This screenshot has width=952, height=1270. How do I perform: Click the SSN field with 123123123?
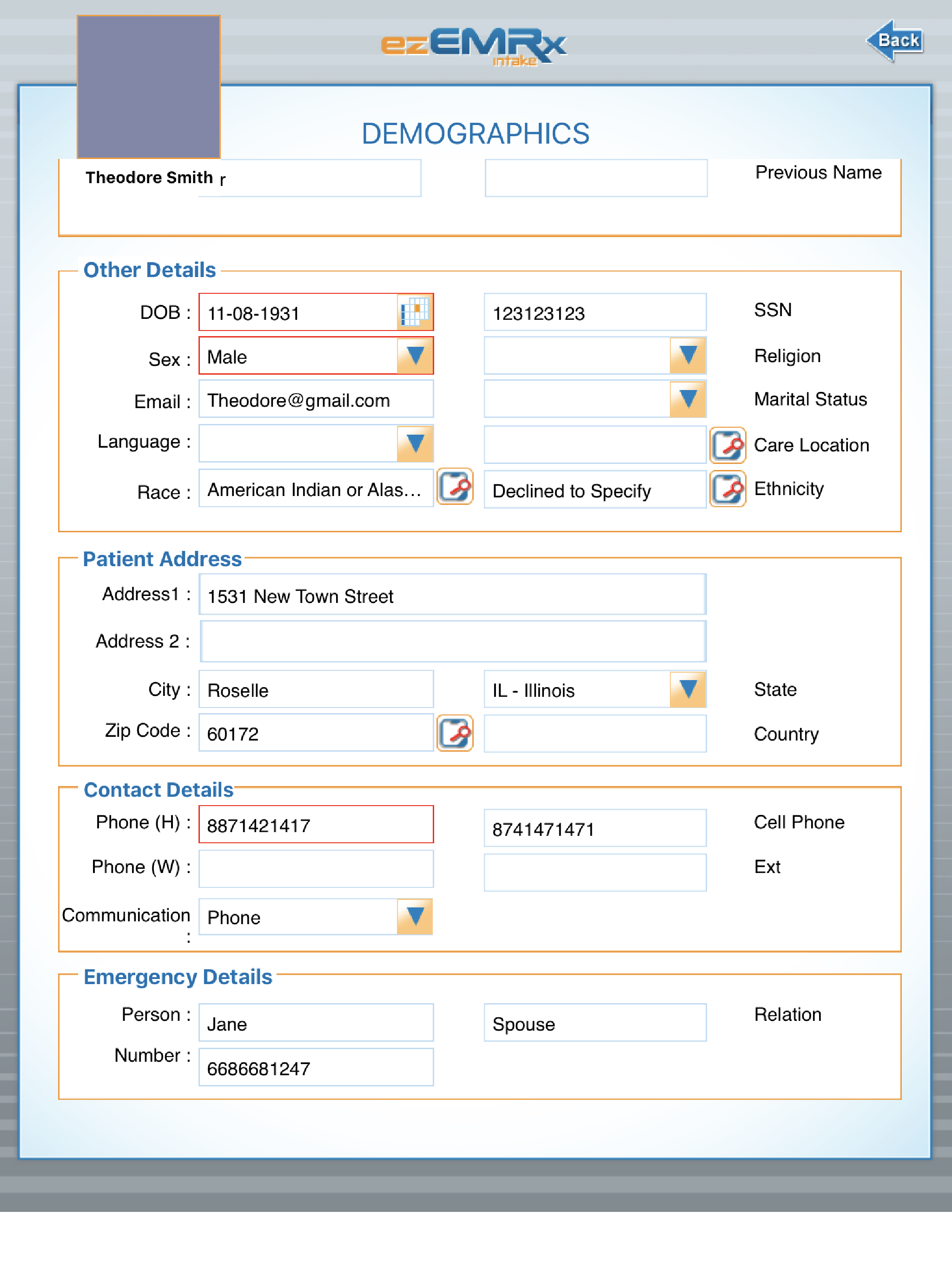pyautogui.click(x=595, y=312)
